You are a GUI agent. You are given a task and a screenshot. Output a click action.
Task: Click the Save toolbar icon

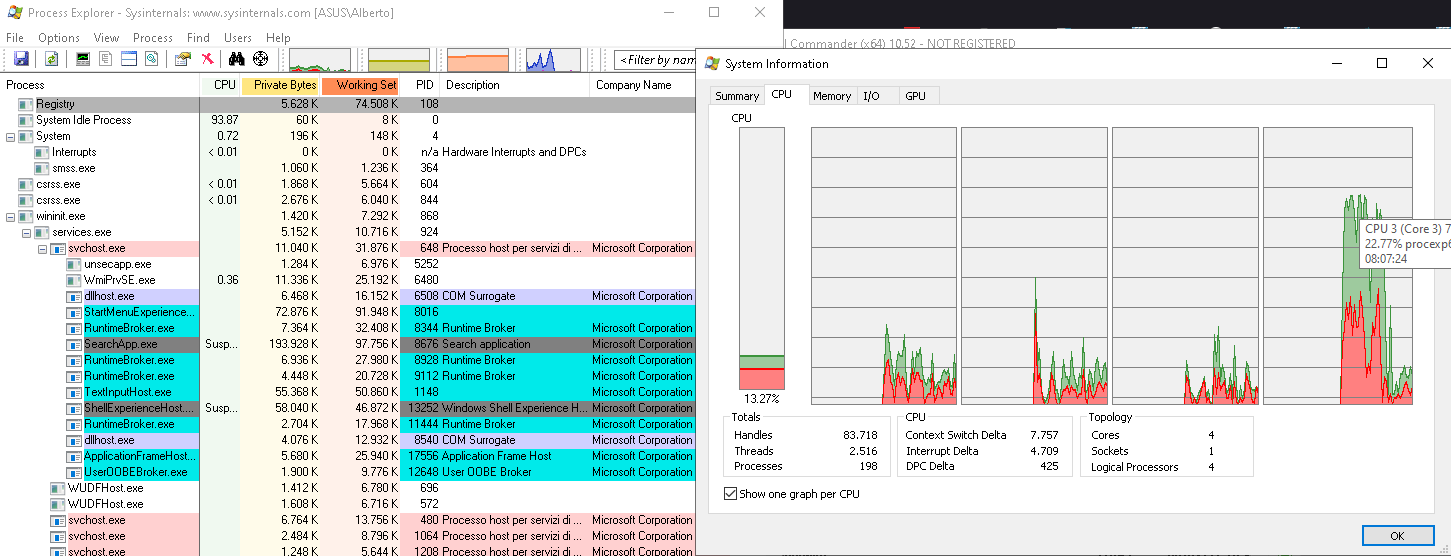click(21, 59)
